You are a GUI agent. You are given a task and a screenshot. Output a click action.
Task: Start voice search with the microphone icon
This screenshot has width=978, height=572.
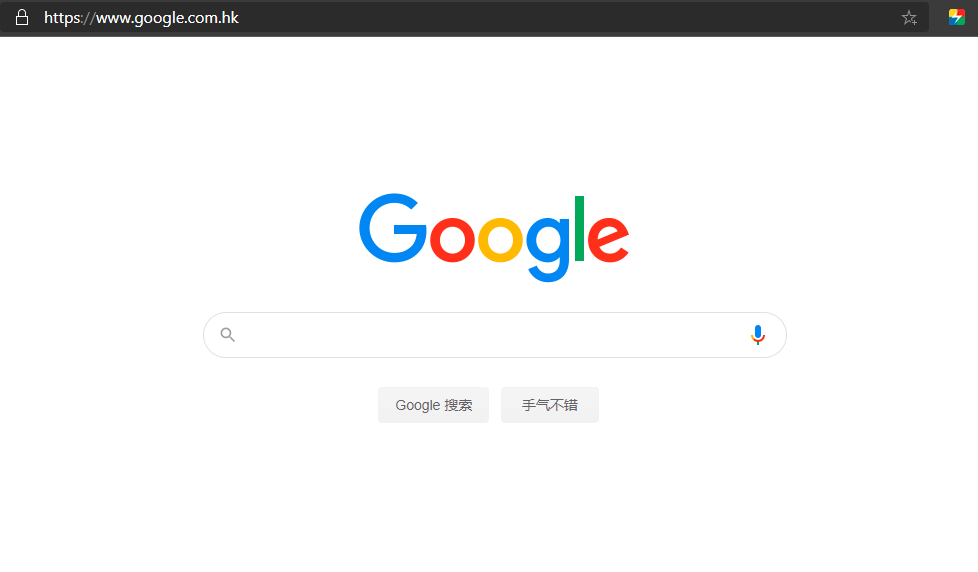coord(758,335)
